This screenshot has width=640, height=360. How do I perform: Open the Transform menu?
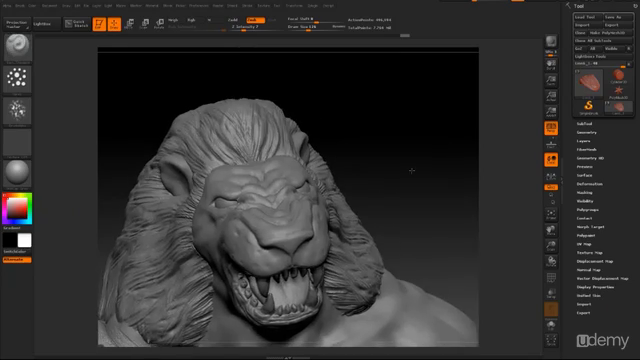pos(294,6)
